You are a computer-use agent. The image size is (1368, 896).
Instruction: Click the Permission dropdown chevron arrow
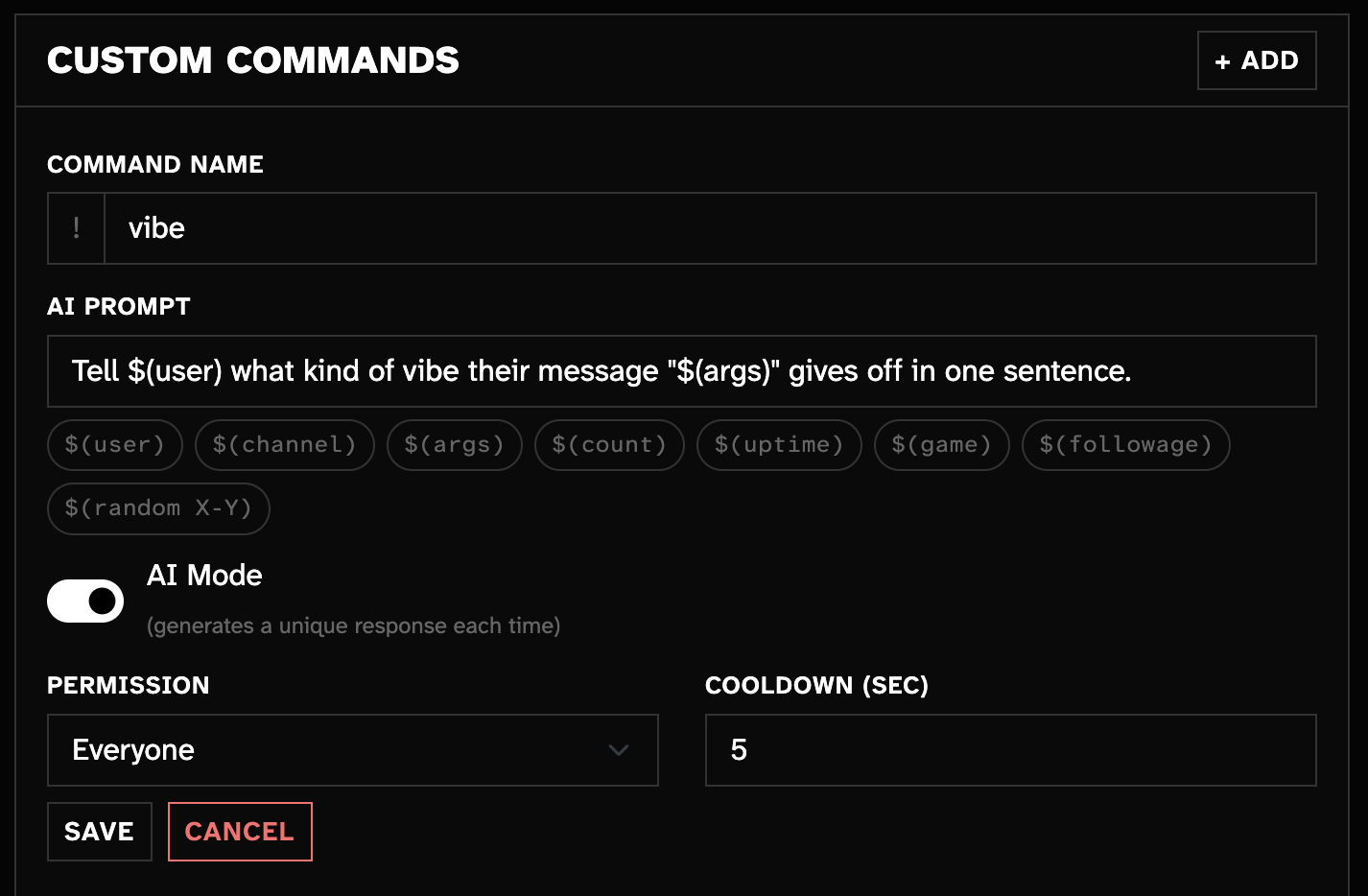pos(619,751)
